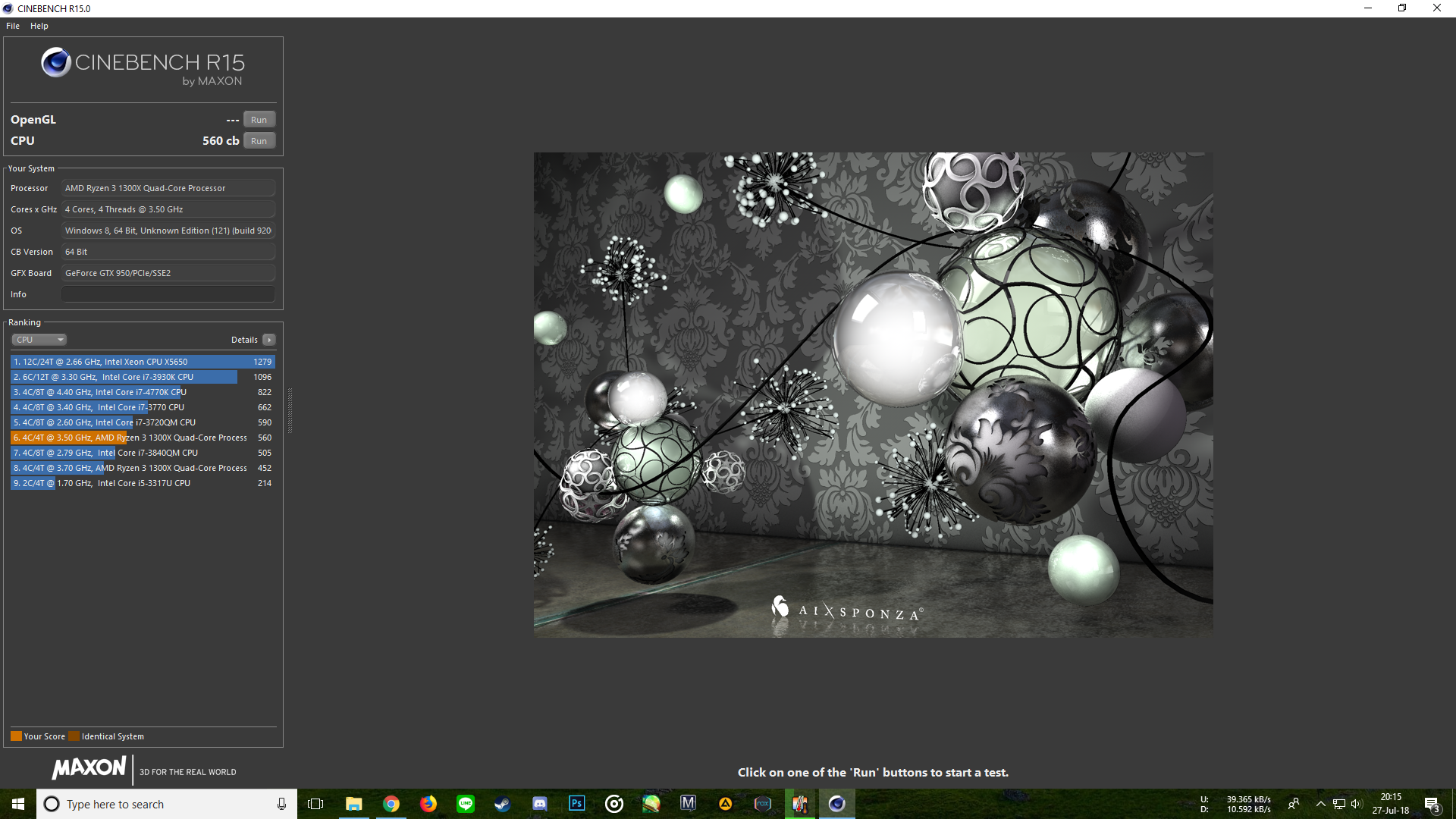Open the thermometer temperature monitor icon
Screen dimensions: 1456x819
[x=799, y=804]
